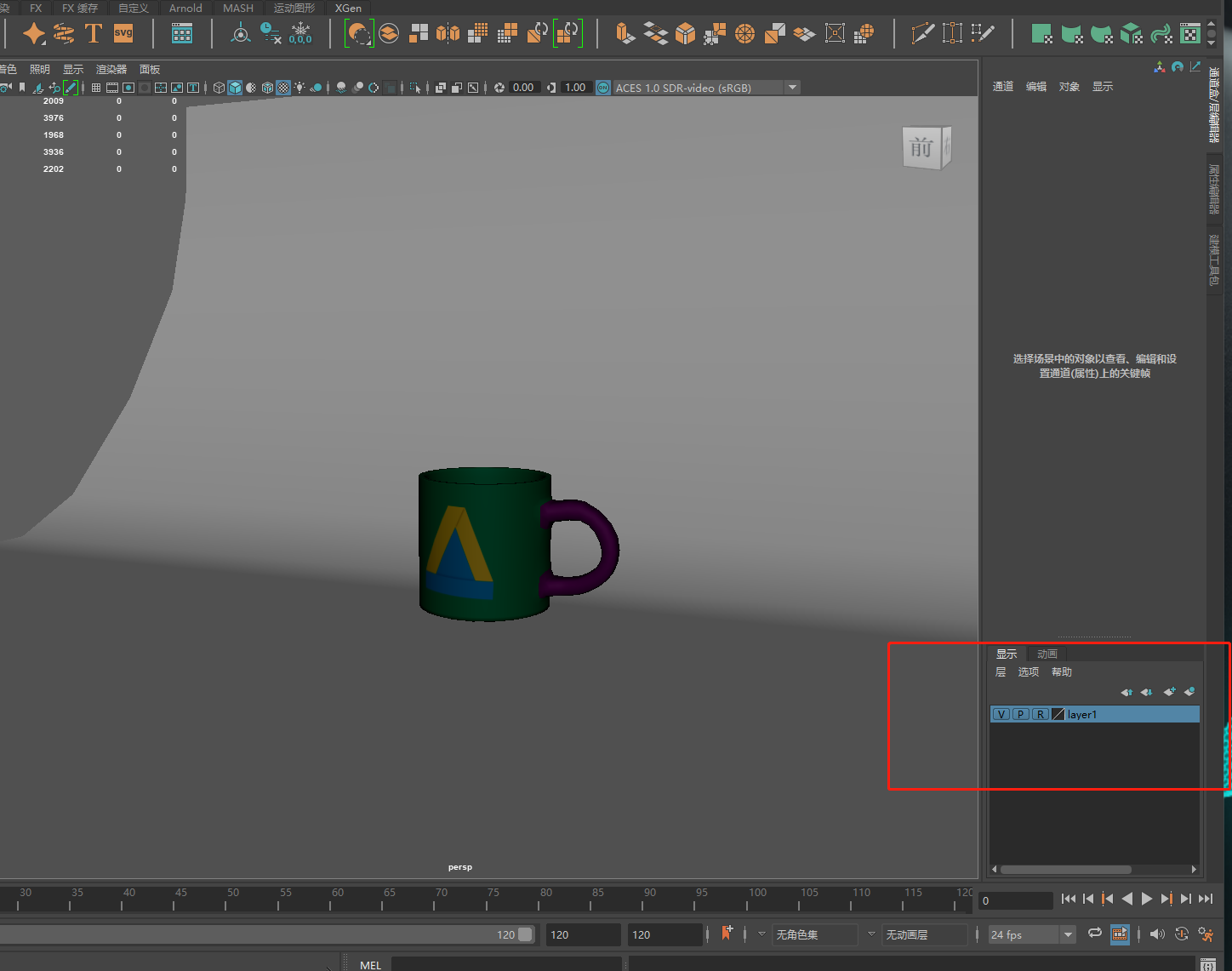Click layer1 color swatch box

coord(1058,714)
